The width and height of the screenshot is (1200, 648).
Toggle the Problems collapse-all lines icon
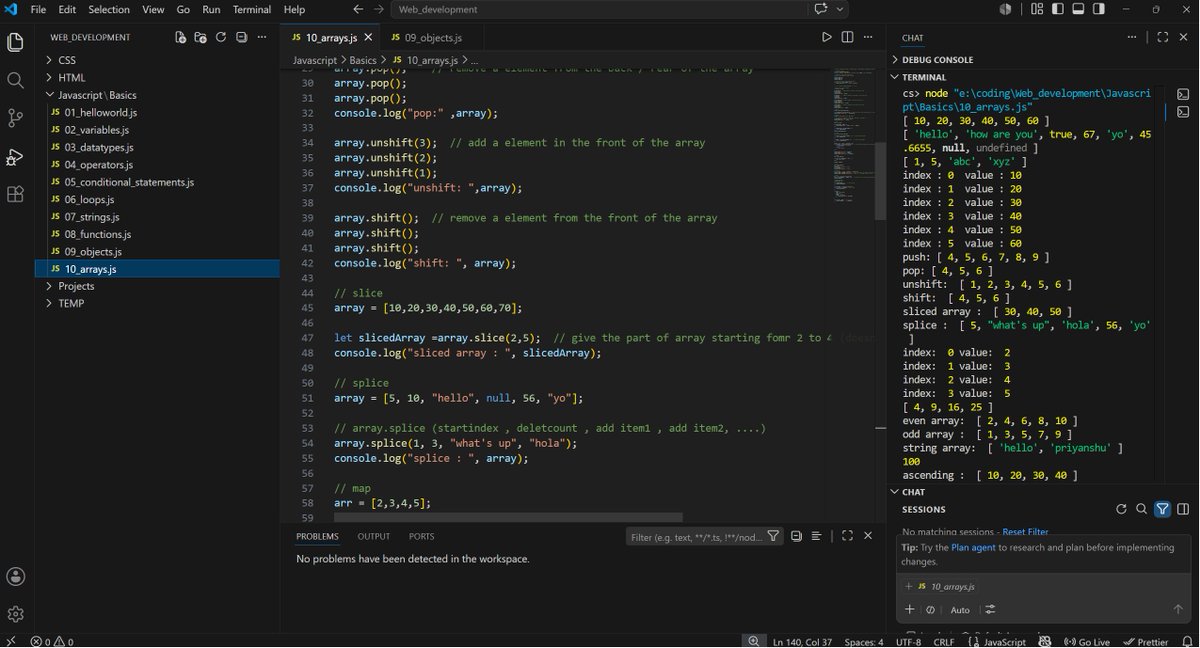[x=816, y=536]
